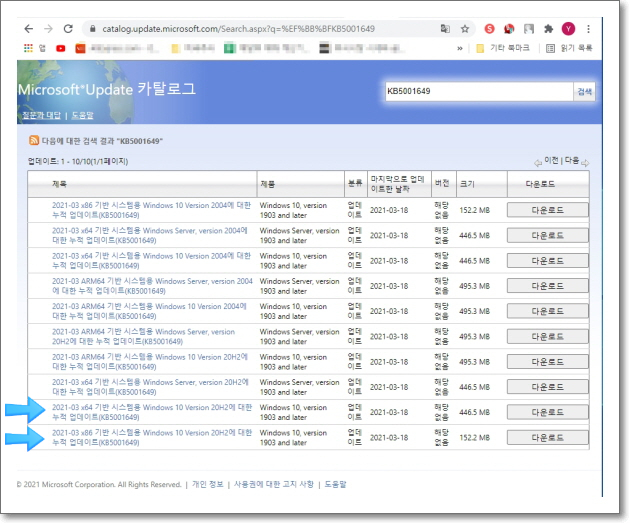This screenshot has width=630, height=524.
Task: Click 다운로드 for x86 Windows 10 Version 2004
Action: pos(548,210)
